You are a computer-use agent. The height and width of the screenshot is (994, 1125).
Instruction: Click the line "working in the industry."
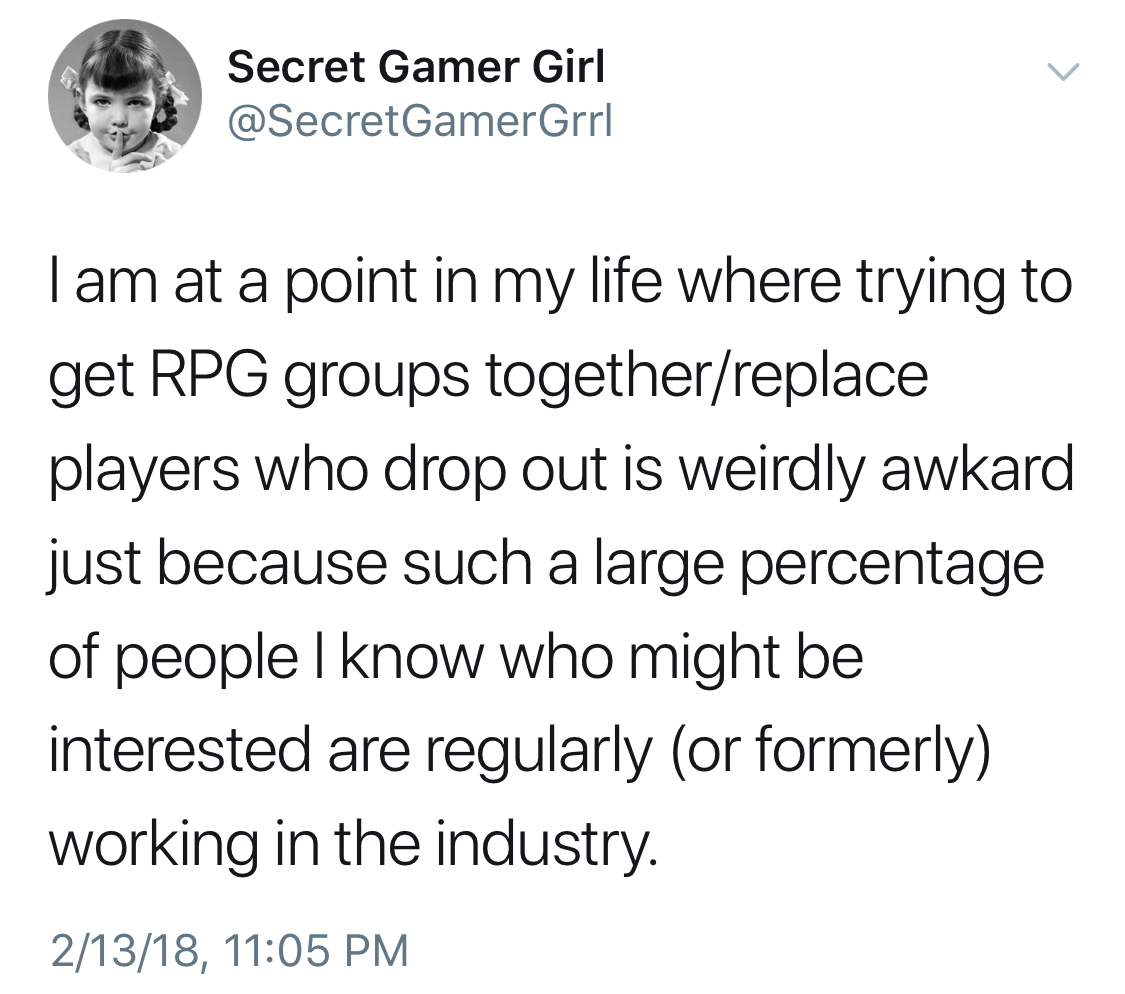pos(353,845)
